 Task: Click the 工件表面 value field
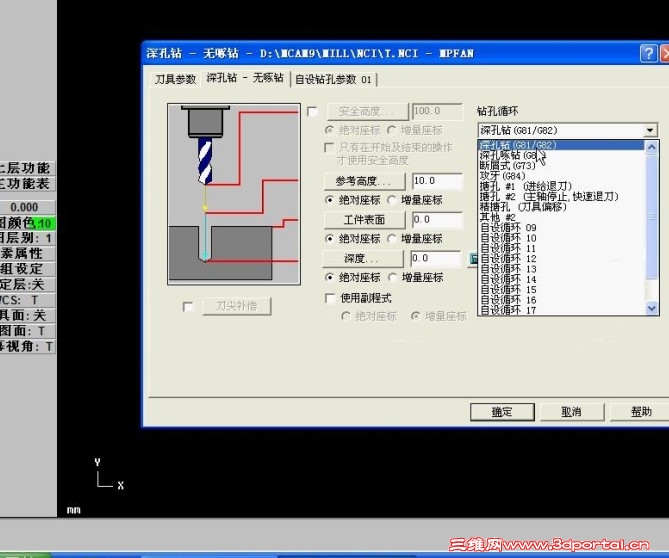437,220
